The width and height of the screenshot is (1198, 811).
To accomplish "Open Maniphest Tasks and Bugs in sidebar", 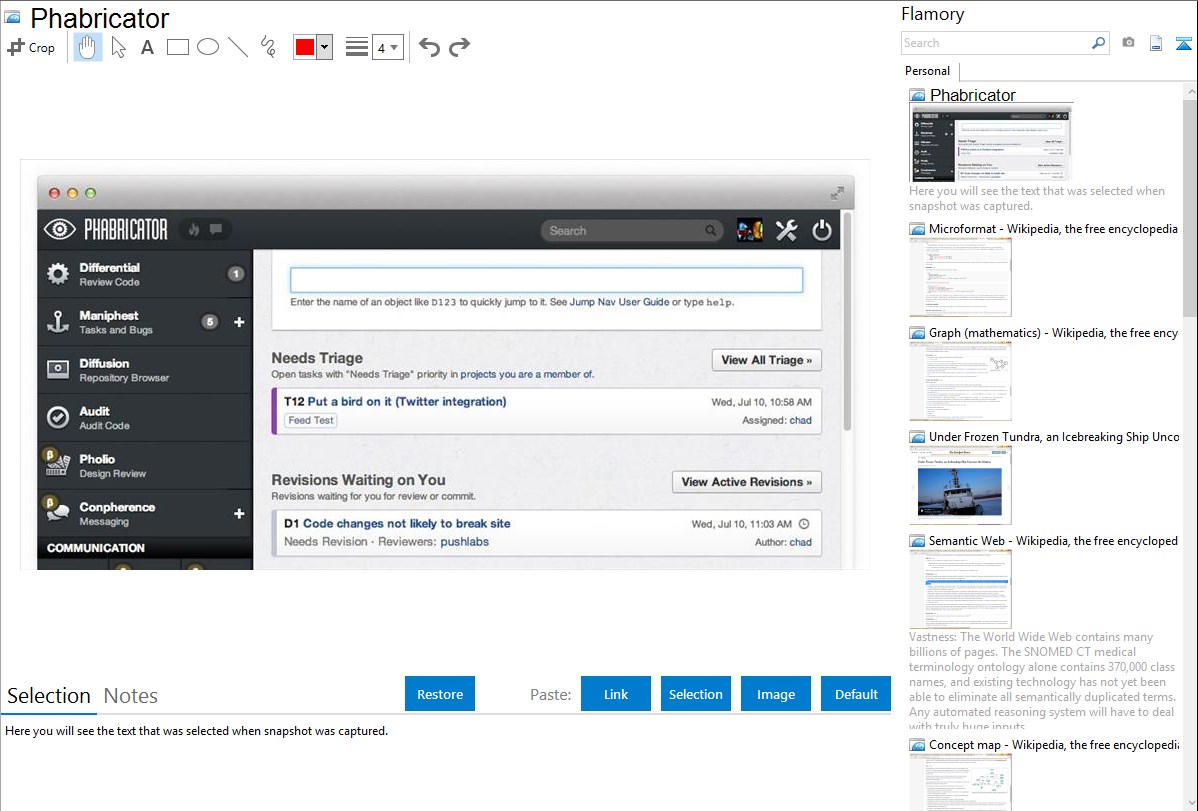I will [x=145, y=322].
